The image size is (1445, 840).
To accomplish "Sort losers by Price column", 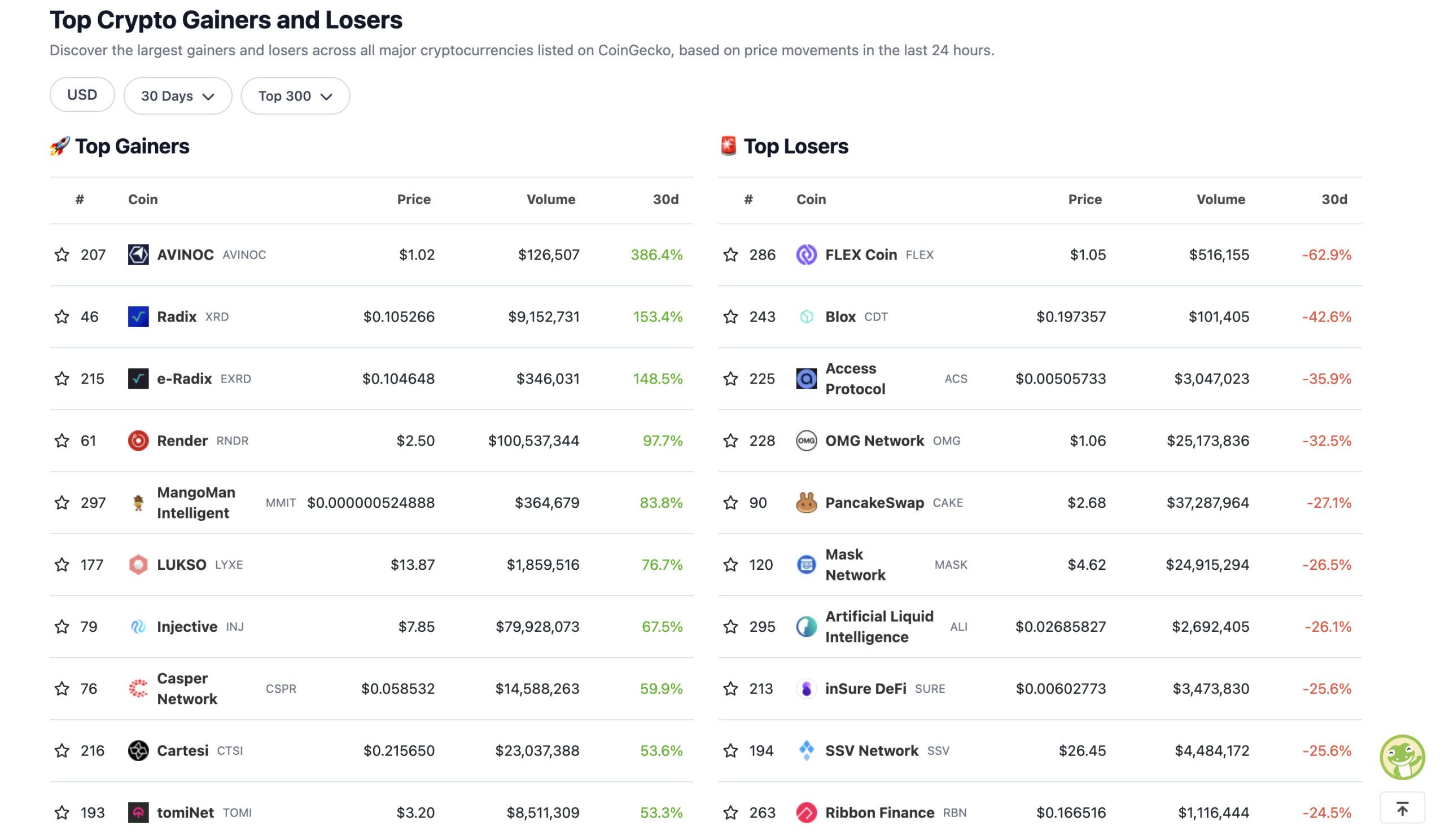I will pos(1084,199).
